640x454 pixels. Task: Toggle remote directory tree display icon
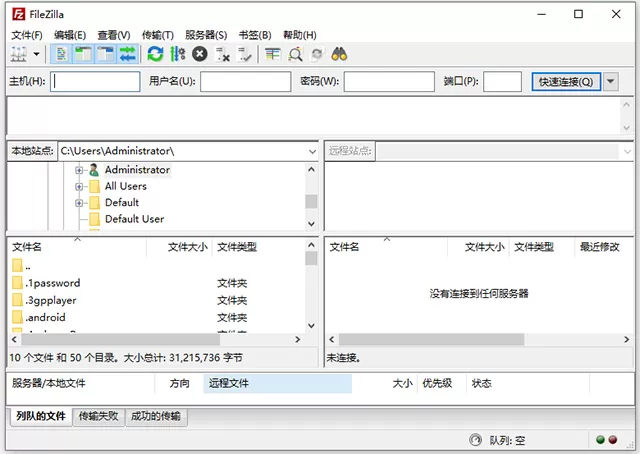(105, 54)
